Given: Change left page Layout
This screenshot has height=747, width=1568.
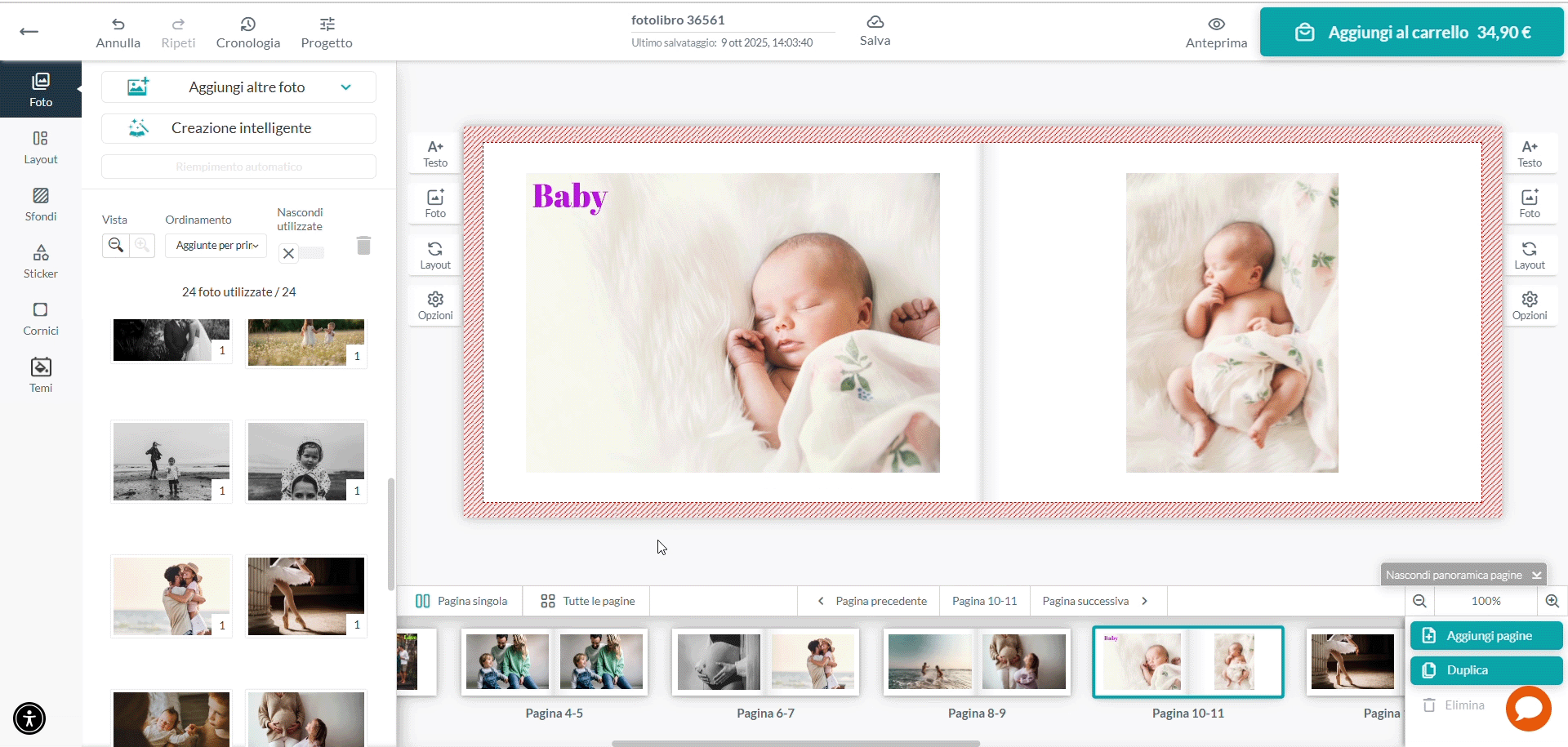Looking at the screenshot, I should (435, 255).
